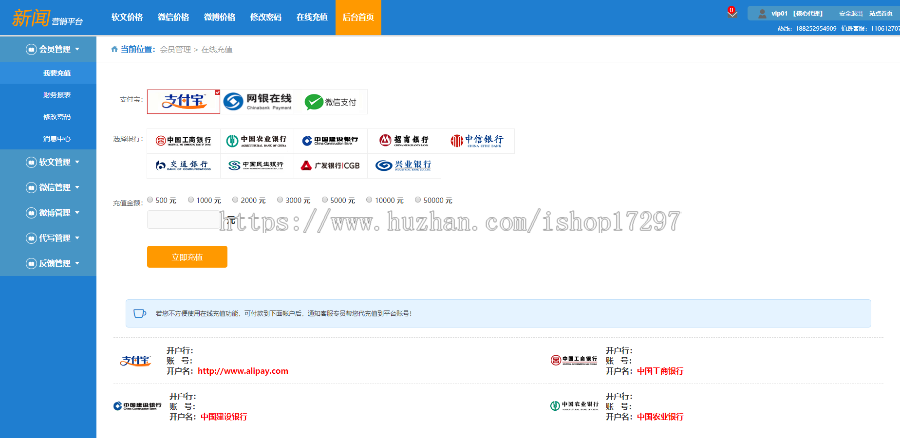Click the Alipay logo in bottom account list
The width and height of the screenshot is (900, 438).
[x=136, y=361]
